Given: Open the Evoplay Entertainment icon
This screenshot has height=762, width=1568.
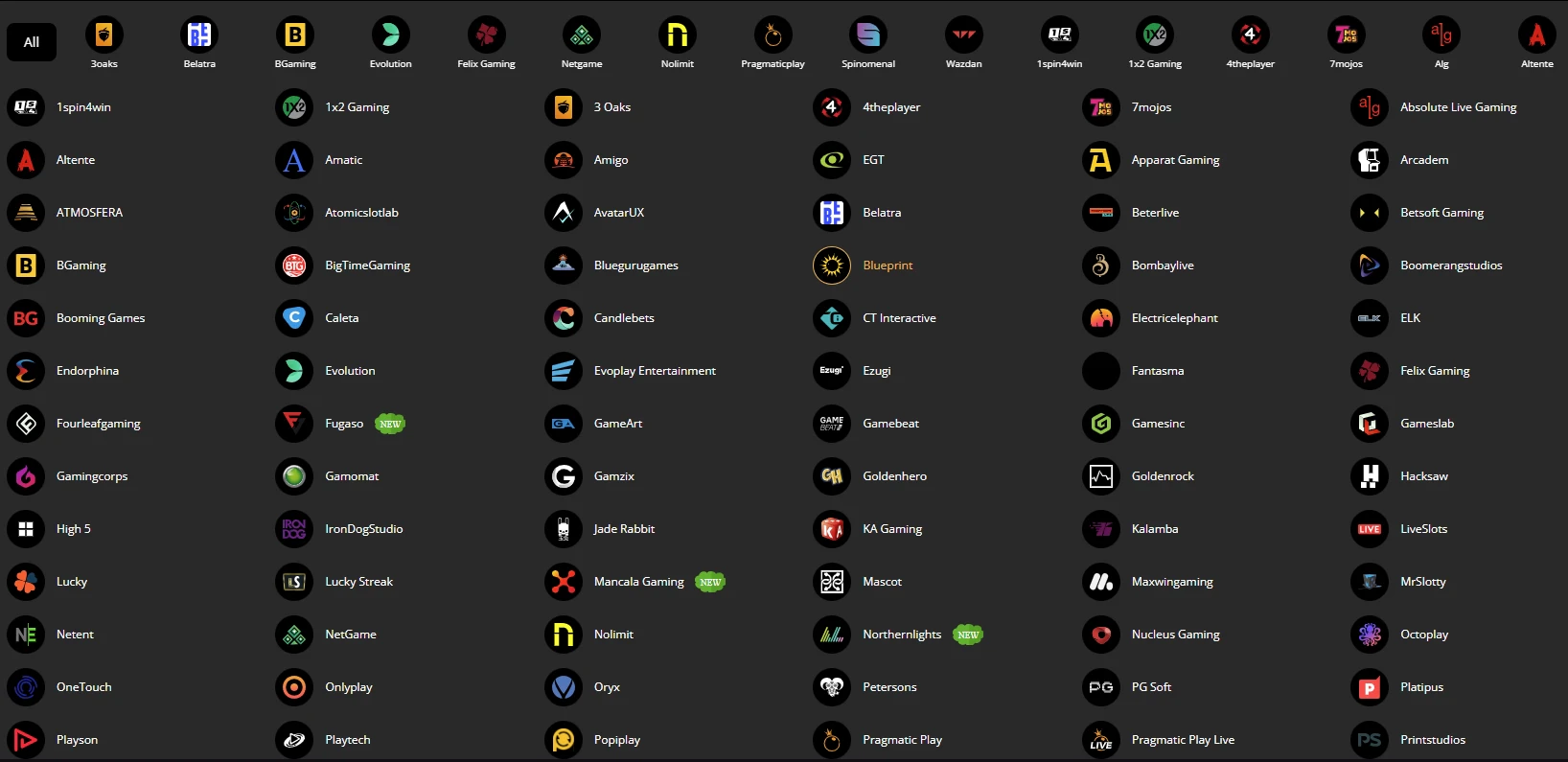Looking at the screenshot, I should (564, 371).
